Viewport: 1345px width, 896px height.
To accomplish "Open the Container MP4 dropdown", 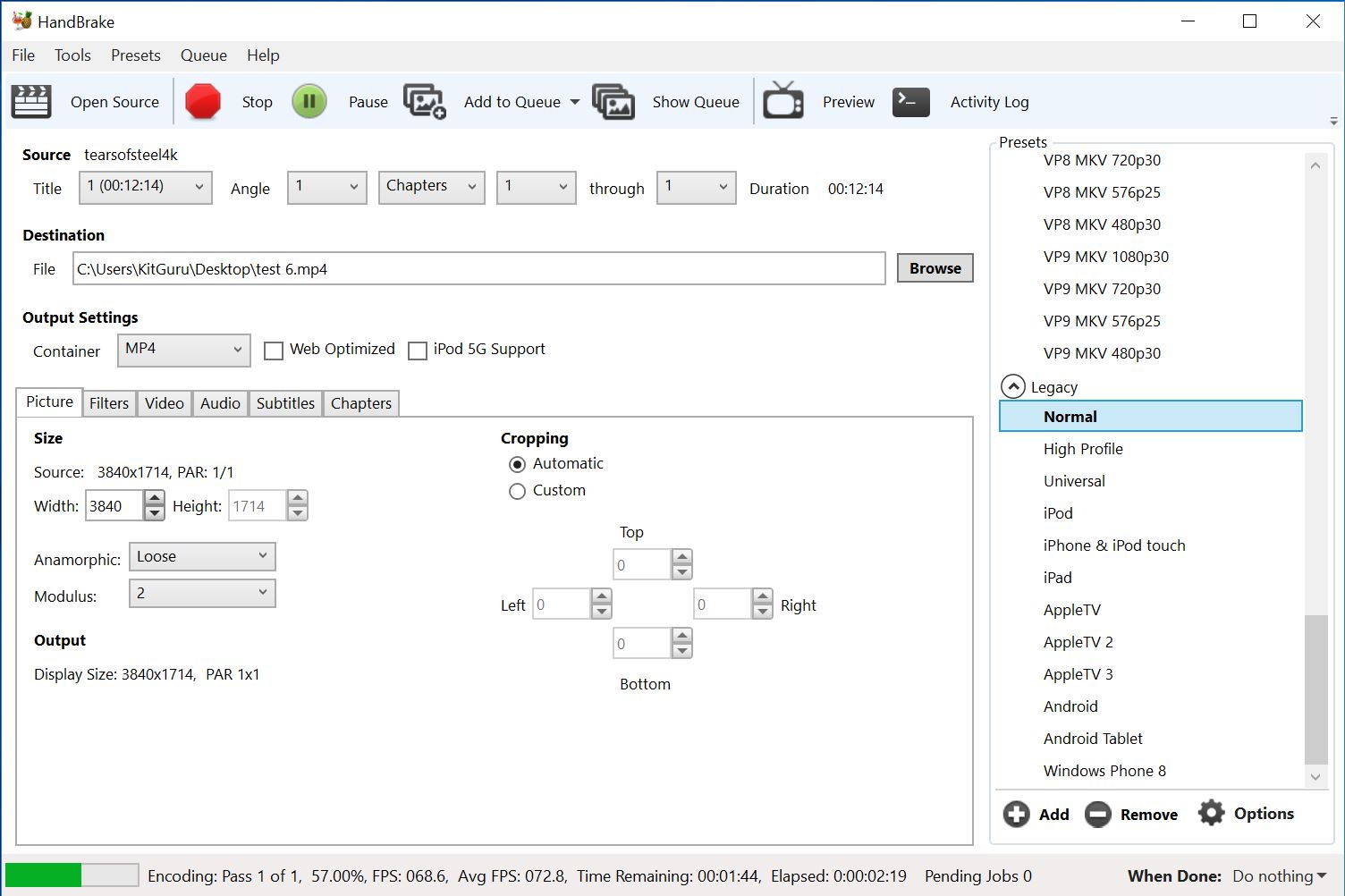I will 183,350.
